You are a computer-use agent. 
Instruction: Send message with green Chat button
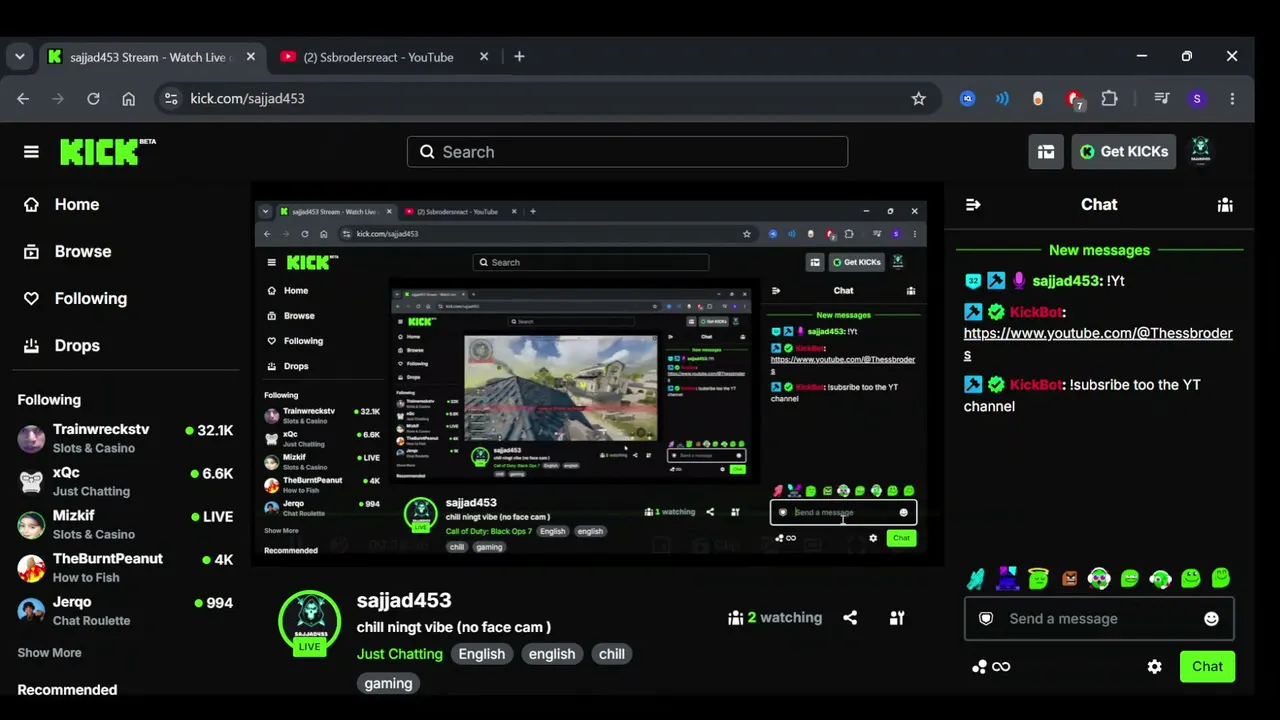pos(1207,667)
